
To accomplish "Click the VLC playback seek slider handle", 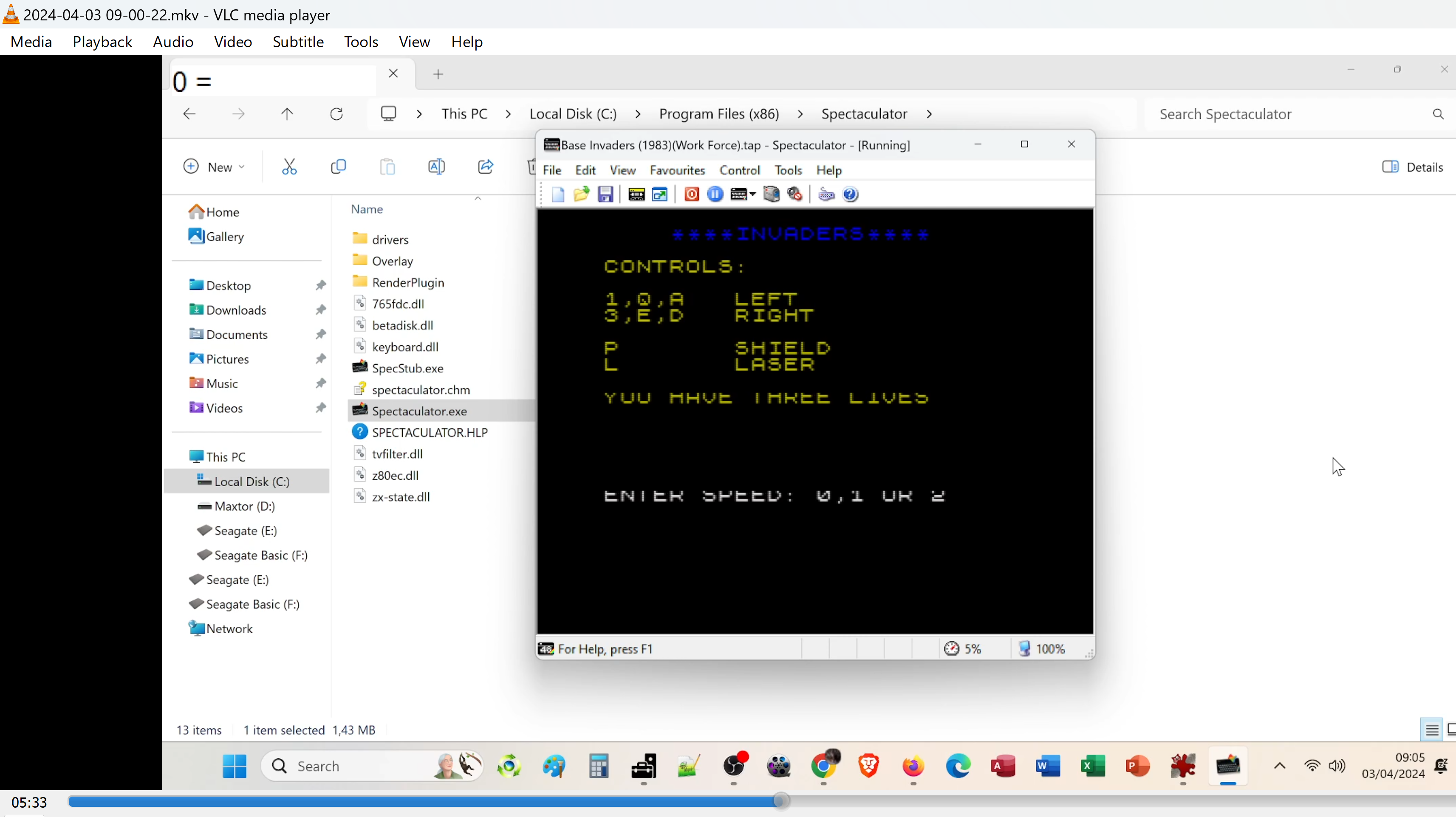I will [x=780, y=800].
